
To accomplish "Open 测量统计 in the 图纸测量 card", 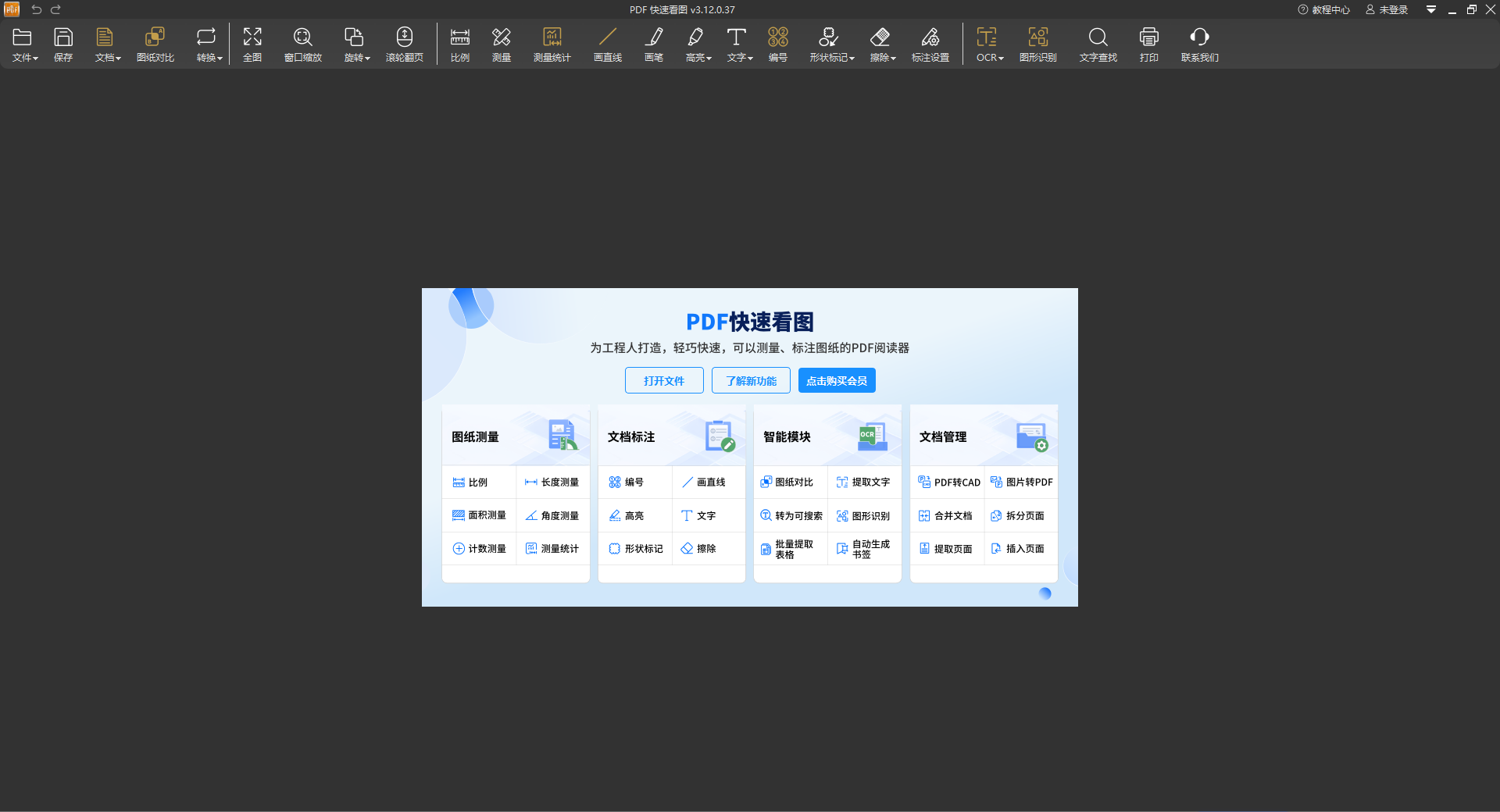I will 552,548.
